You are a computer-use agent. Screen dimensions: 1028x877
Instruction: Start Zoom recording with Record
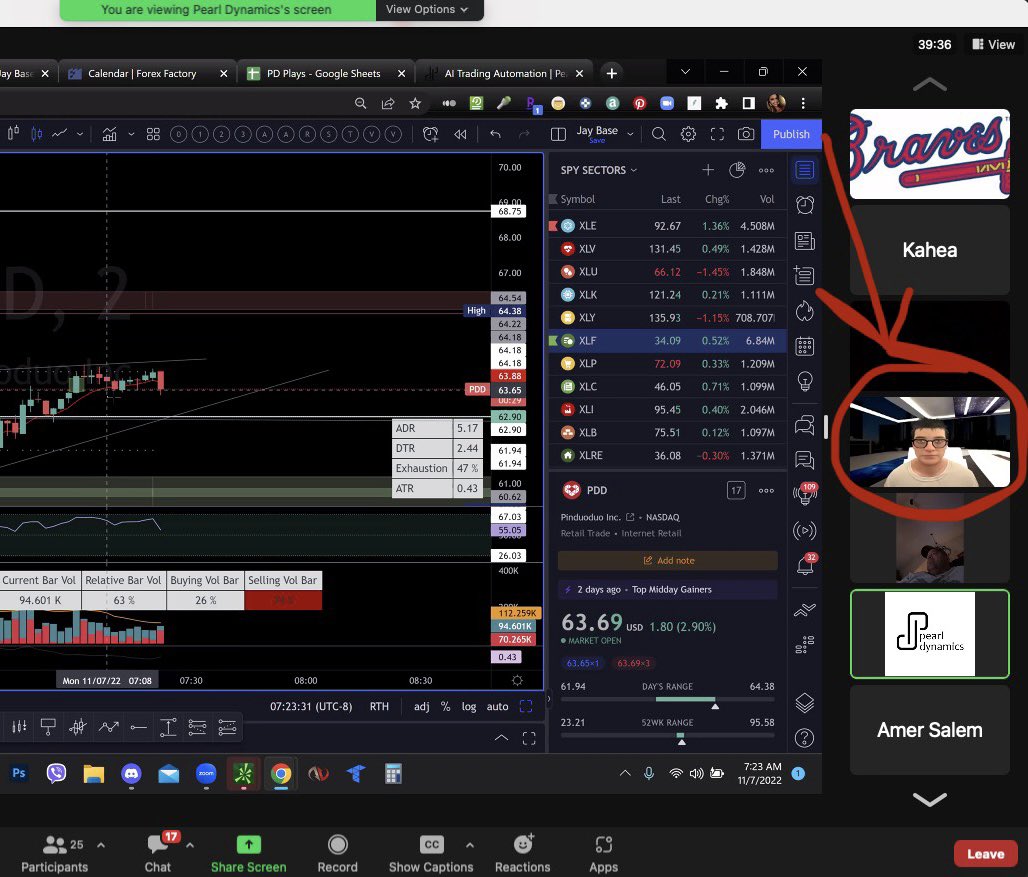338,854
